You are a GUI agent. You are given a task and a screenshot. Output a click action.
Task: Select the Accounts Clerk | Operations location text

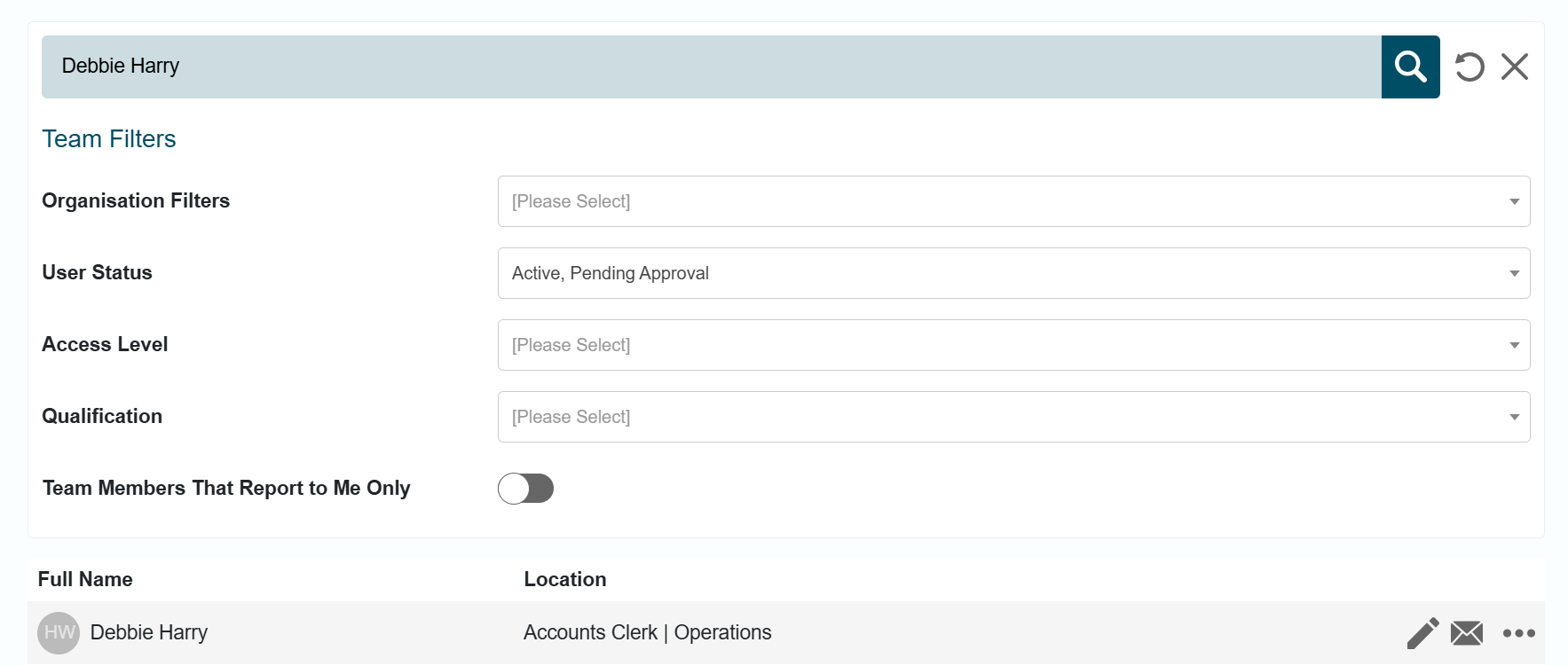[x=648, y=632]
